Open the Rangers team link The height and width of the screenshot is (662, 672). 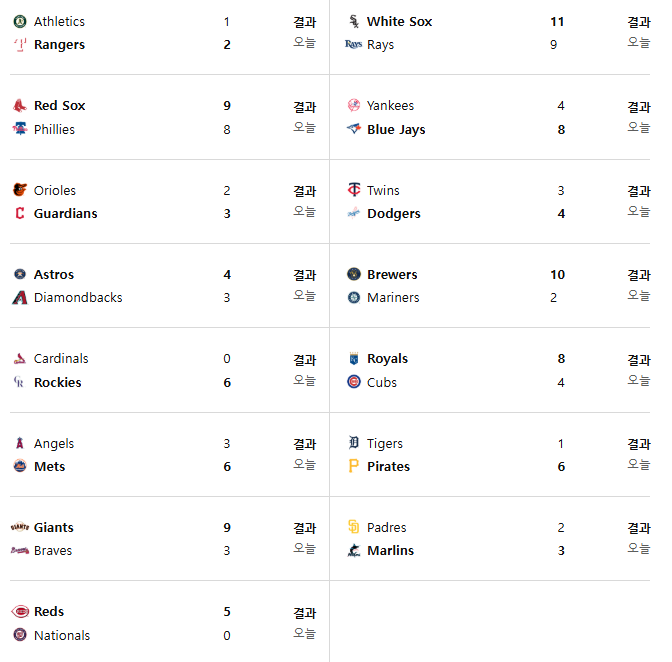pos(60,45)
